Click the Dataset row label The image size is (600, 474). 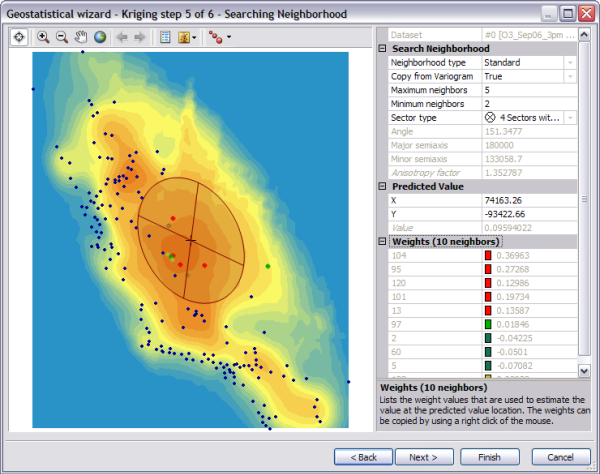[x=406, y=35]
